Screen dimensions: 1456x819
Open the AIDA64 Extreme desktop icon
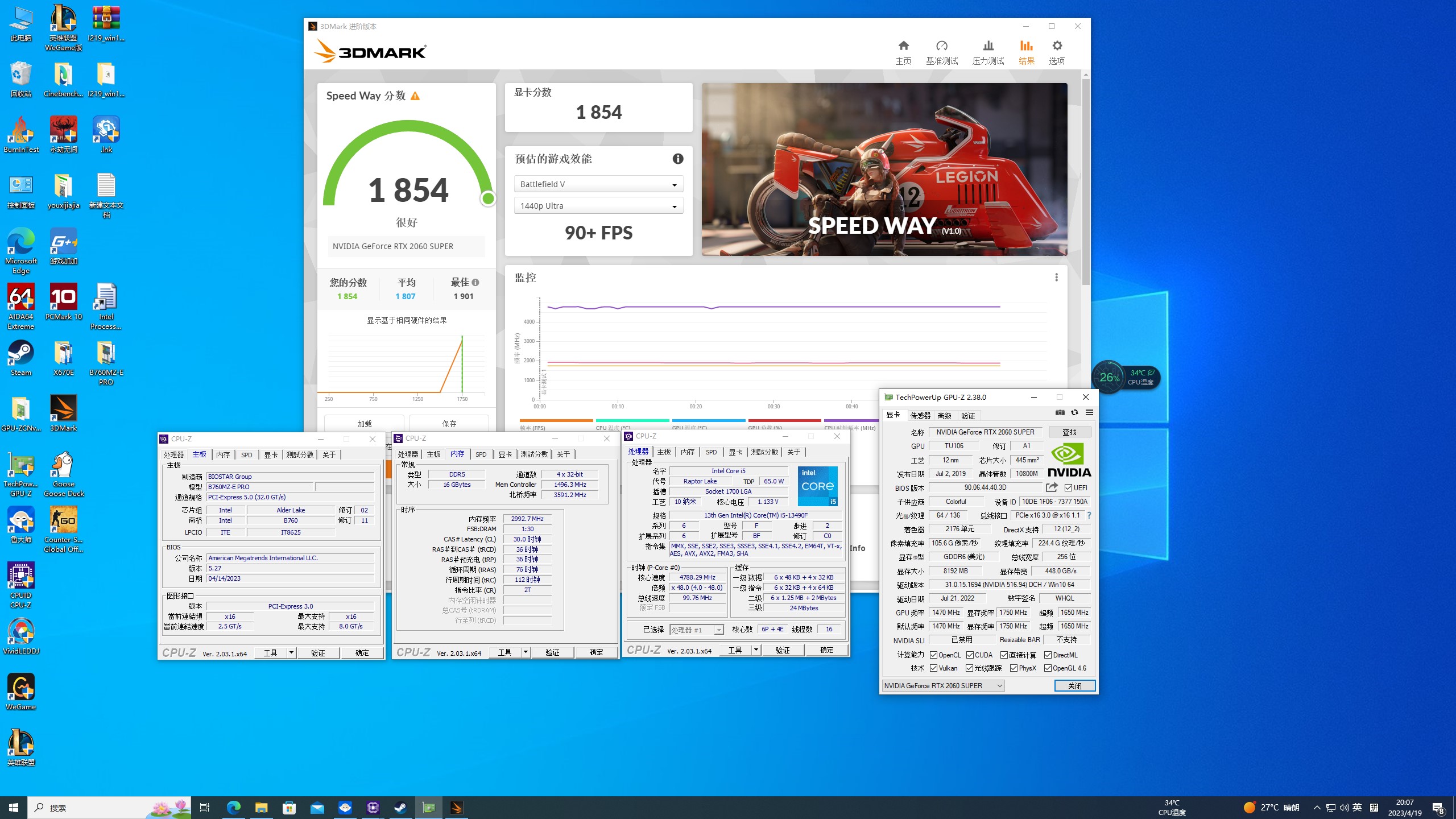coord(21,307)
